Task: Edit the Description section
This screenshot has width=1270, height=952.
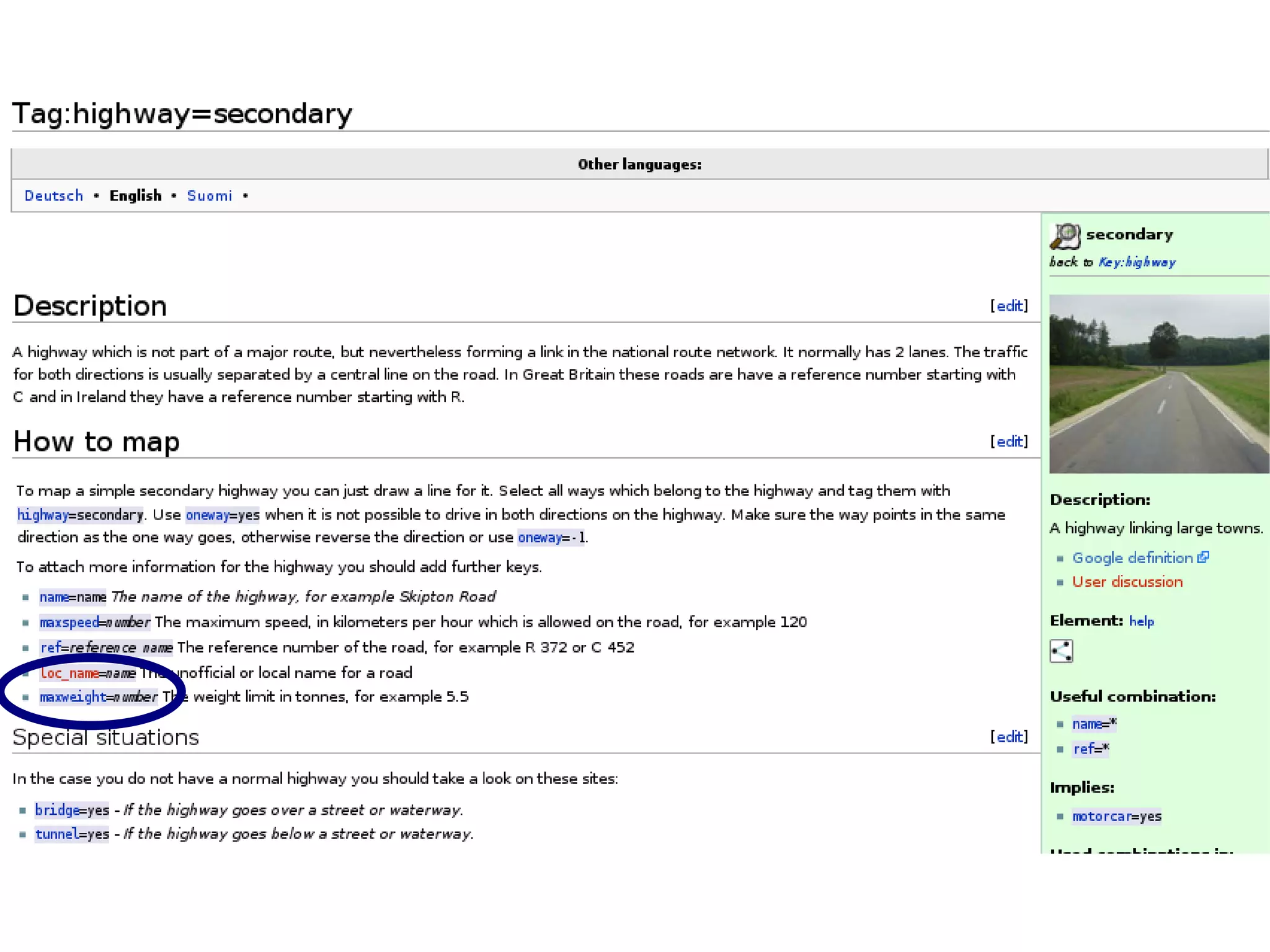Action: (x=1009, y=306)
